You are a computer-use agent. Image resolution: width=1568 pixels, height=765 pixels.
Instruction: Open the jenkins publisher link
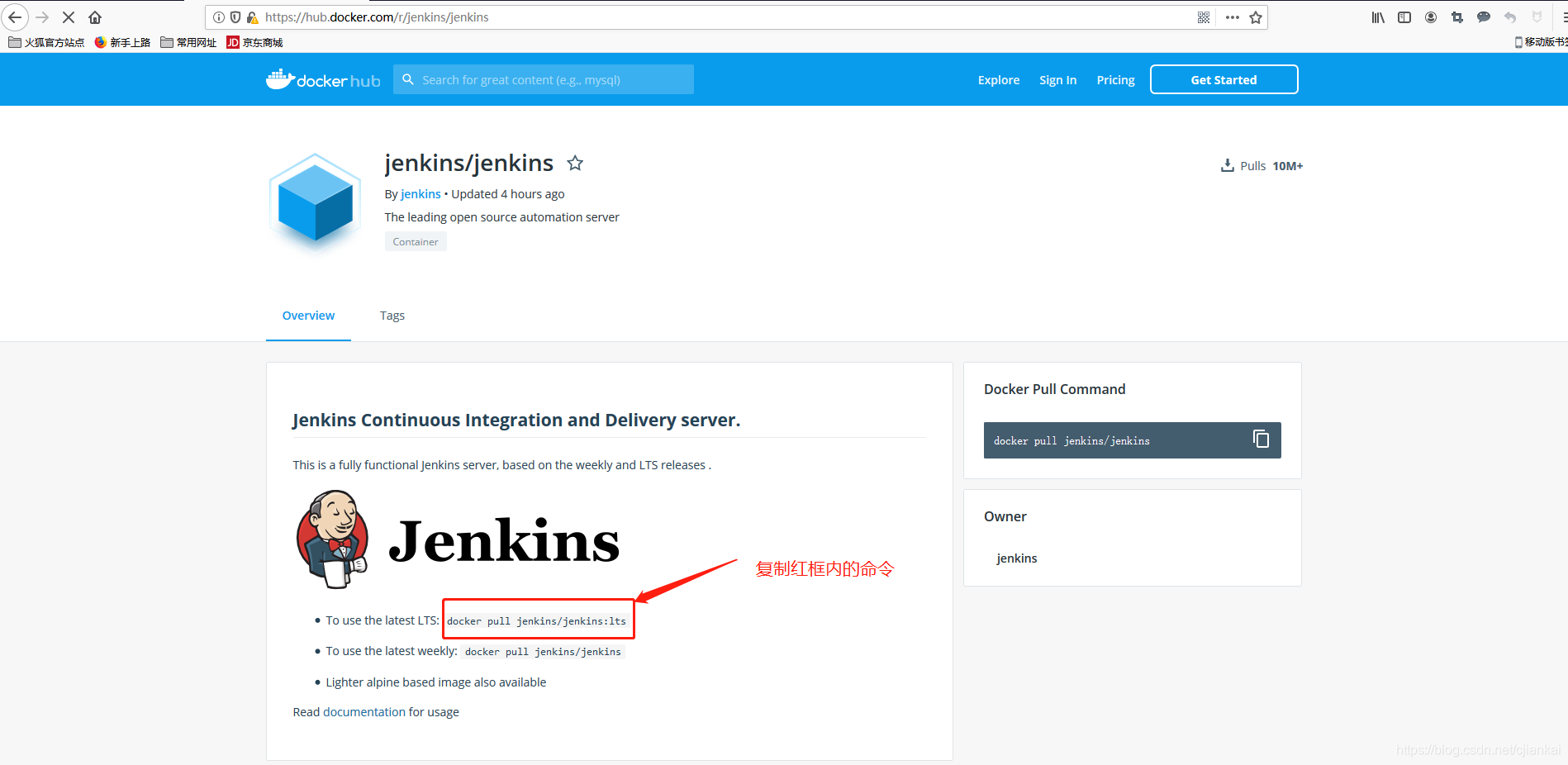tap(421, 194)
